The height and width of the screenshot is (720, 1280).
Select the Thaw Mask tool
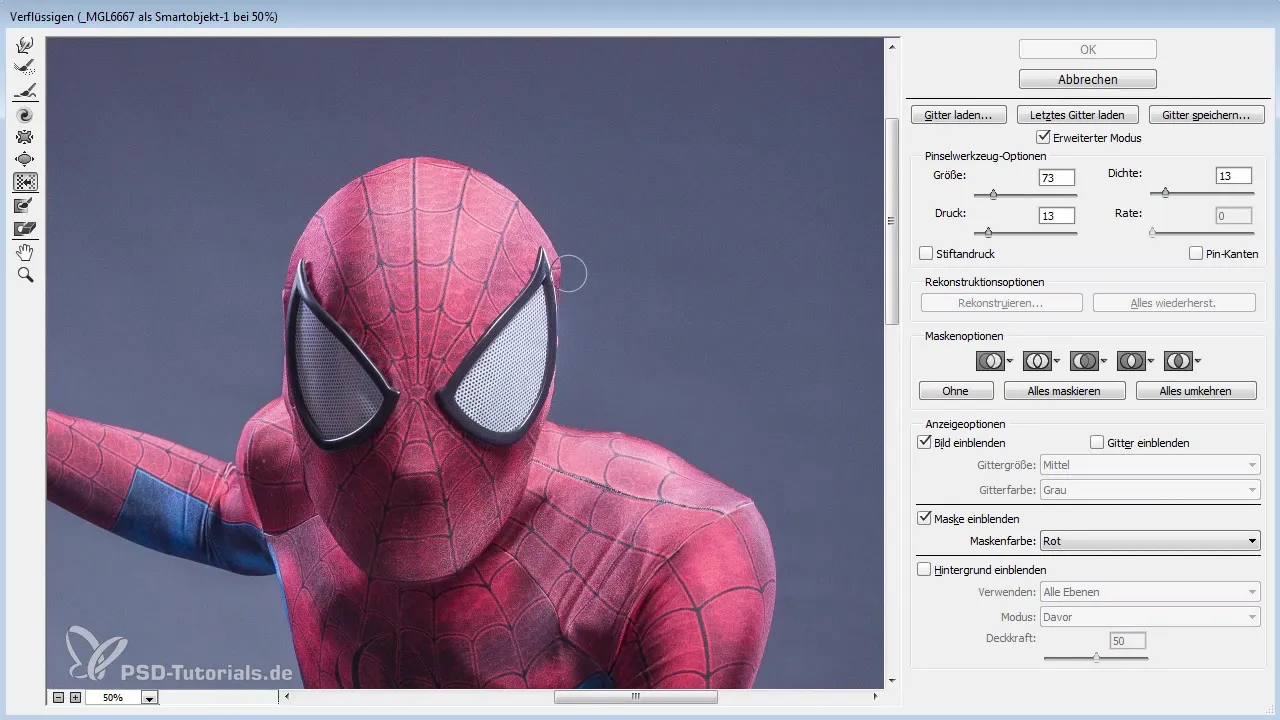(x=26, y=229)
